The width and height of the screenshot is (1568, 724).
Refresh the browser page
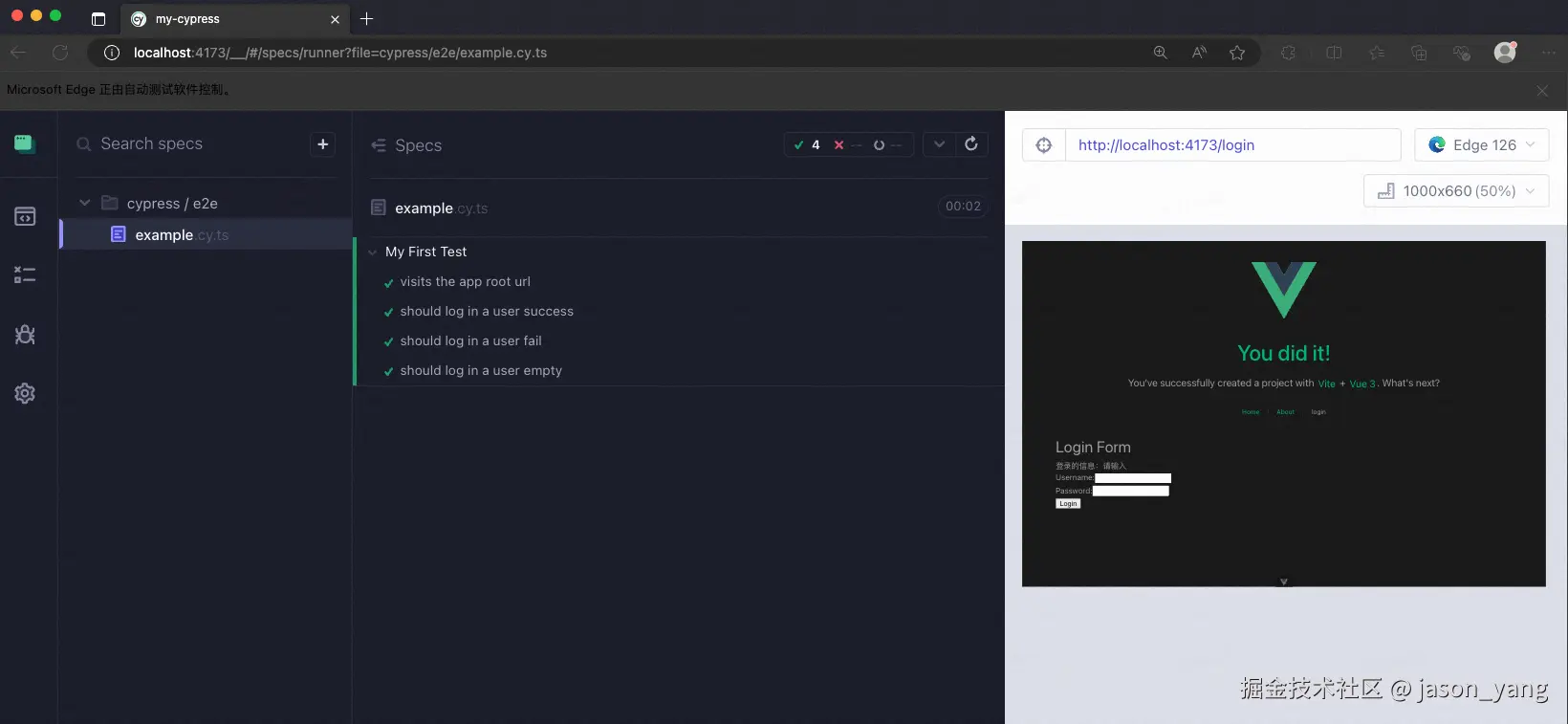60,53
